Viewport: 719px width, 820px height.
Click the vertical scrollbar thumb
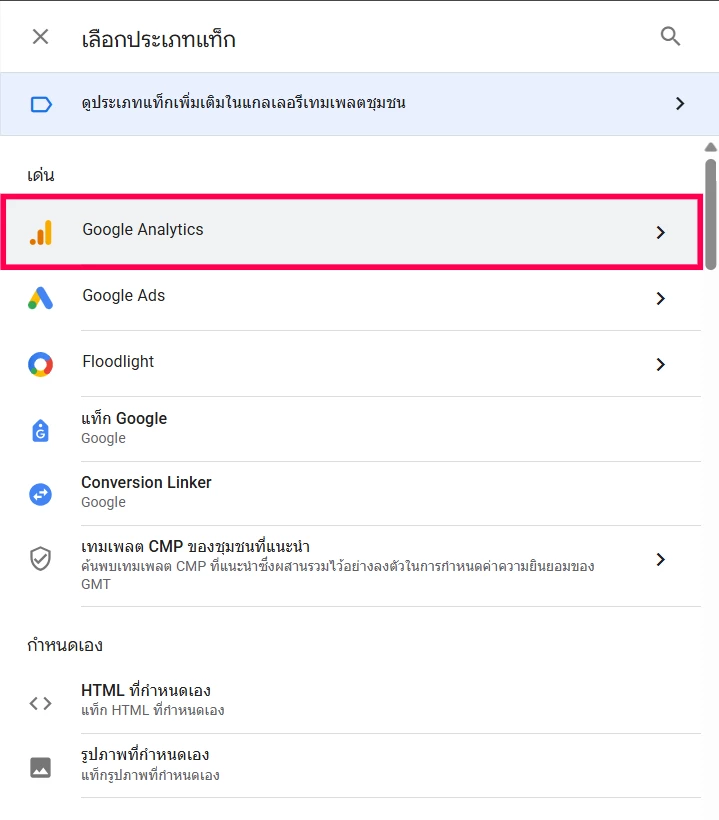point(711,213)
